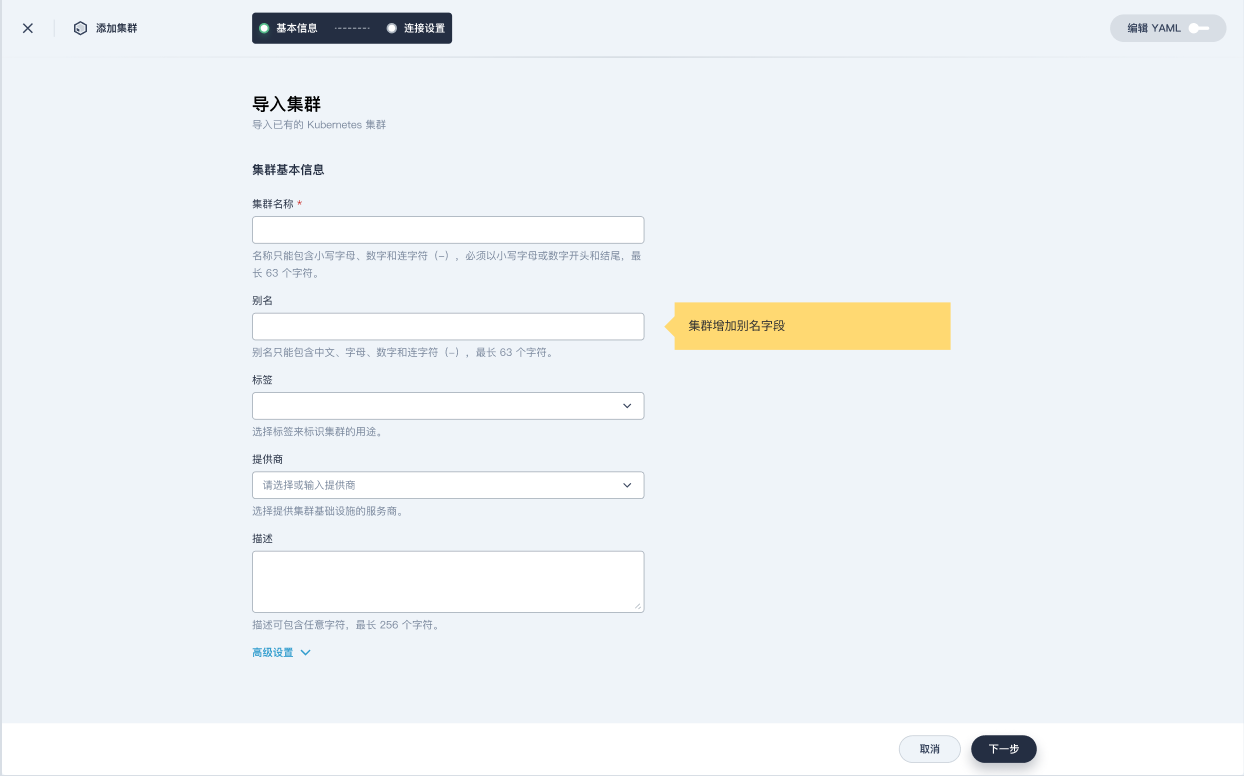Close the add cluster dialog with X icon
Image resolution: width=1244 pixels, height=776 pixels.
tap(28, 28)
